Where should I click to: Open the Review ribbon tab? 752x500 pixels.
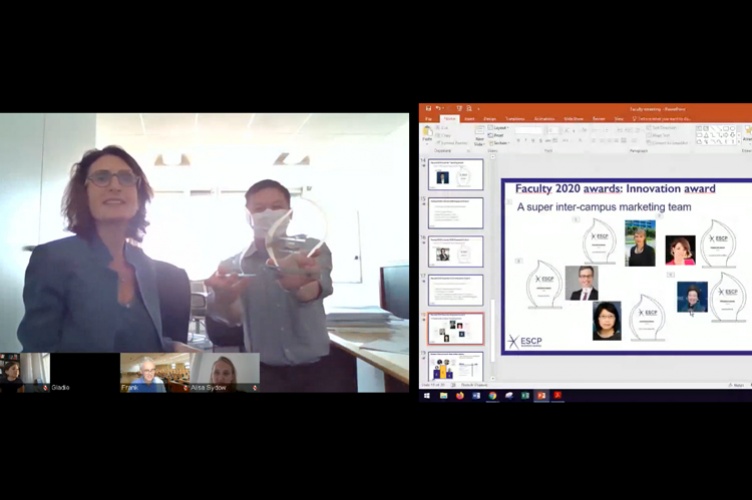(x=599, y=118)
